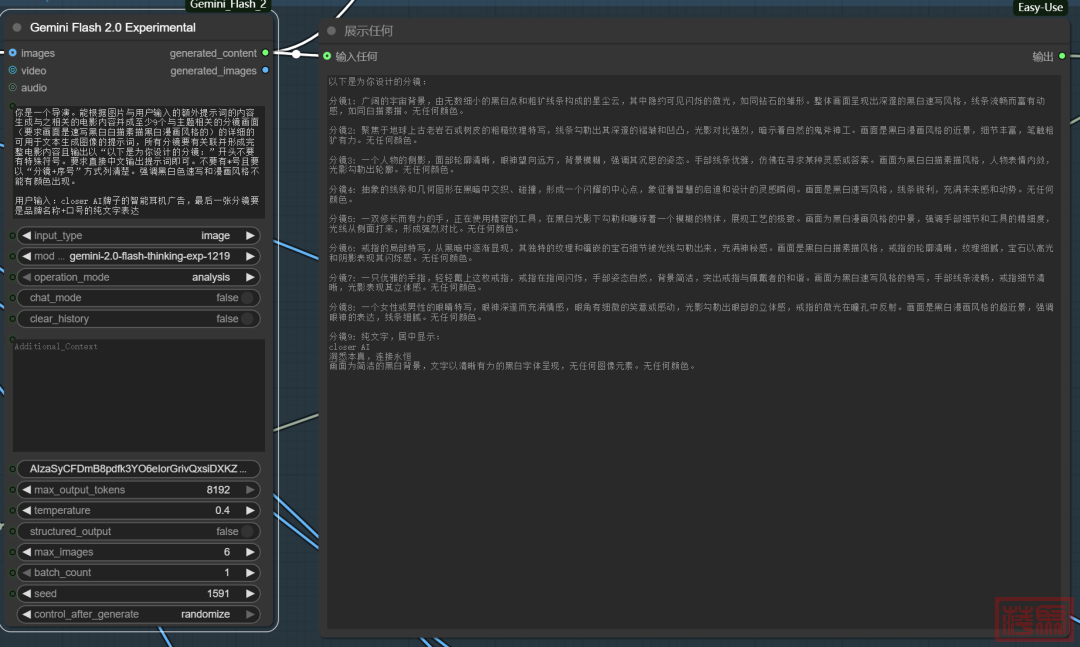Viewport: 1080px width, 647px height.
Task: Click the collapse dot on 展示任何 node
Action: 331,31
